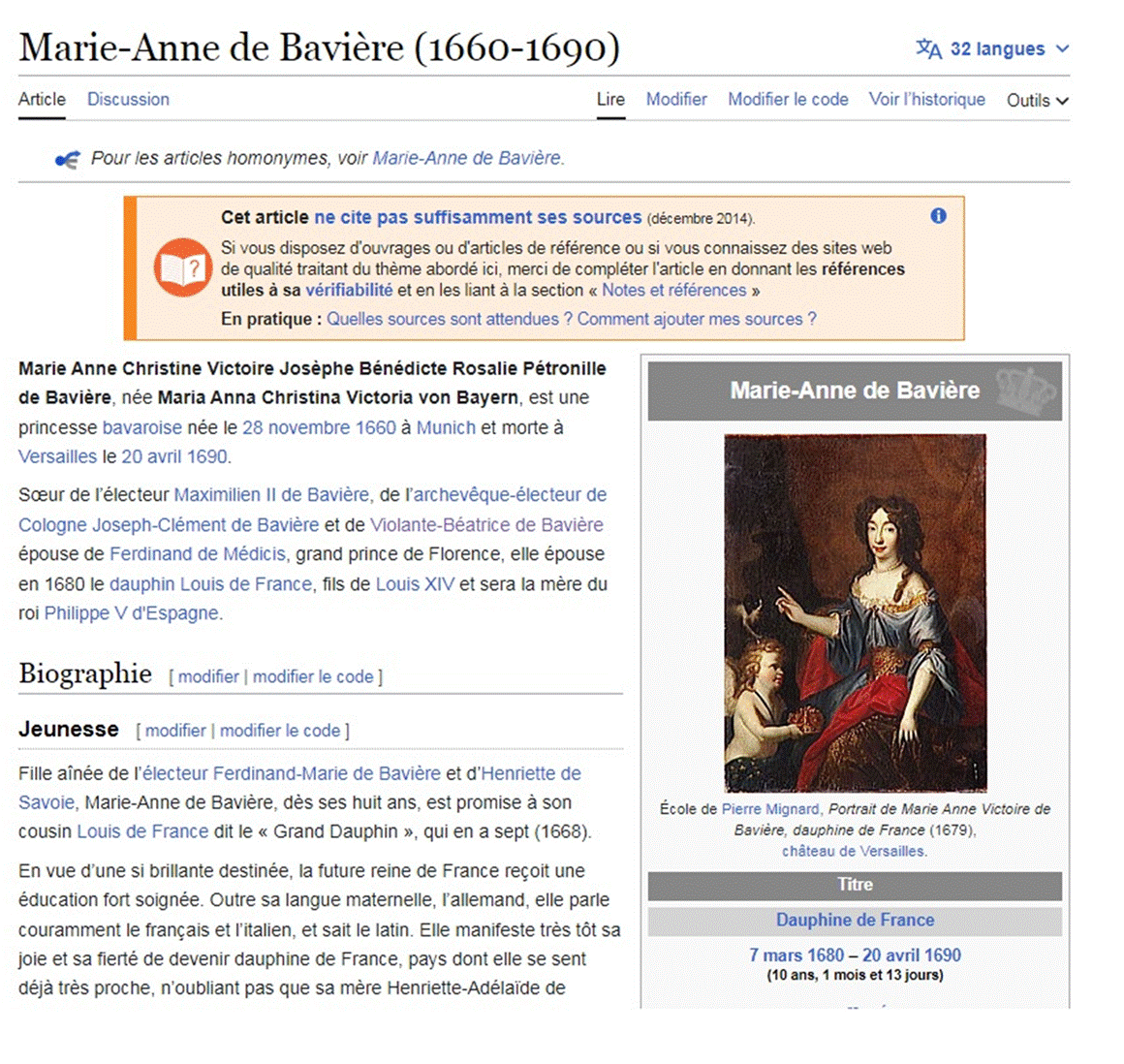Click 'modifier' beside the Biographie heading
The width and height of the screenshot is (1124, 1064).
tap(208, 676)
